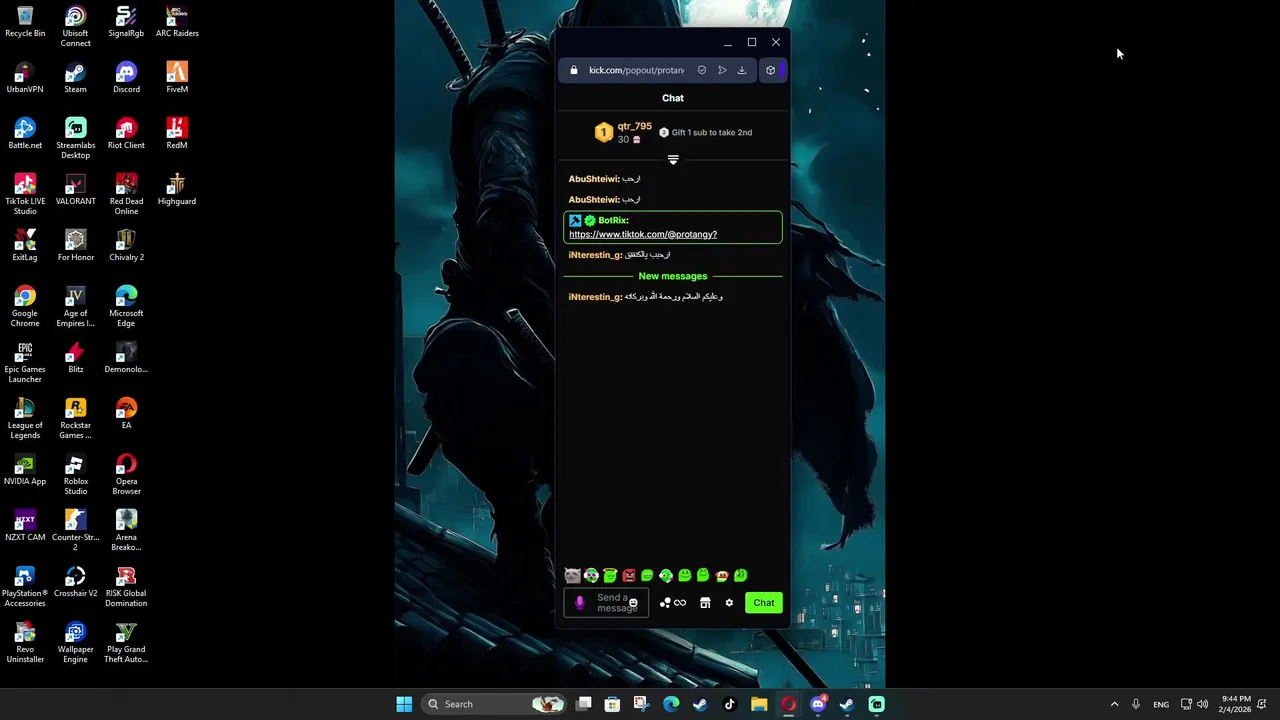Open the BotRix TikTok protangy link
The height and width of the screenshot is (720, 1280).
click(643, 234)
